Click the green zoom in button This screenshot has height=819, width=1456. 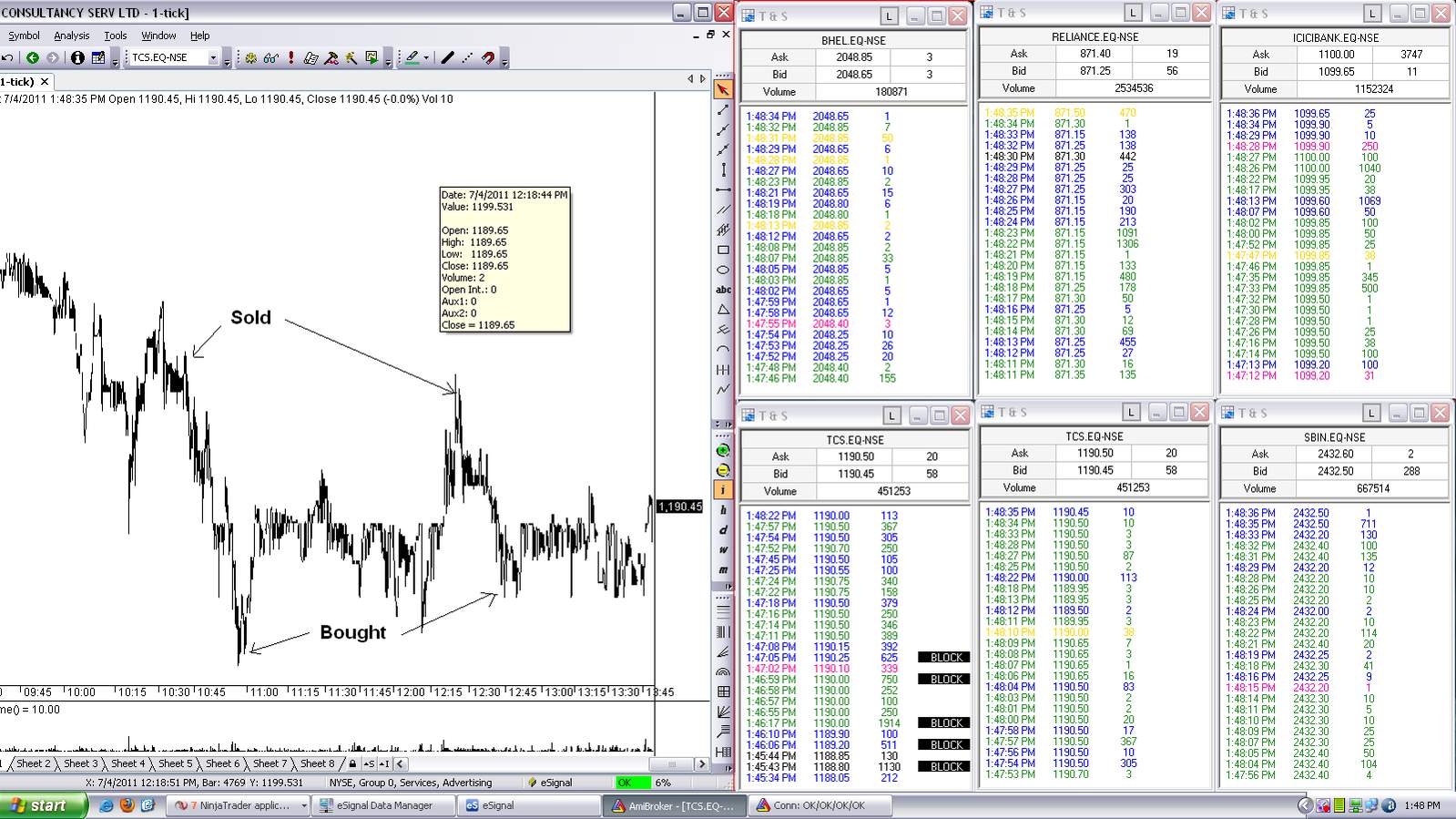pyautogui.click(x=723, y=451)
